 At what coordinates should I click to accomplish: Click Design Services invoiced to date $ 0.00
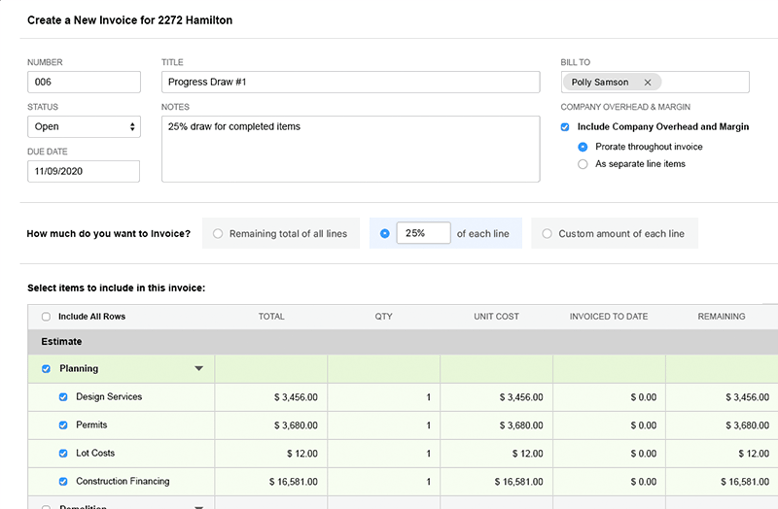click(x=644, y=397)
